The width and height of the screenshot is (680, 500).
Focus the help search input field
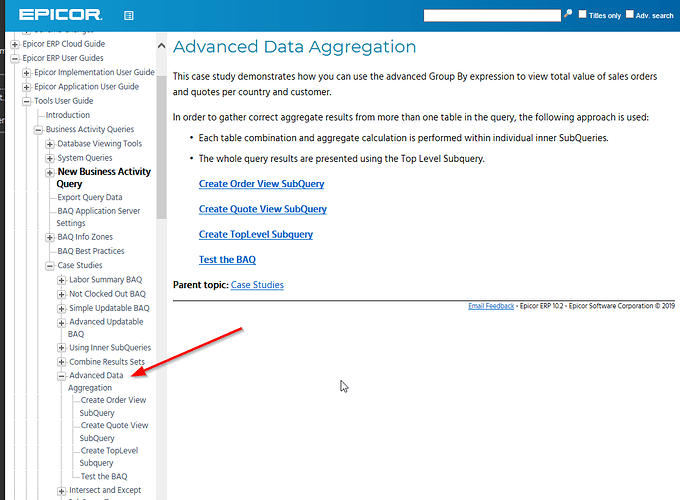(492, 16)
